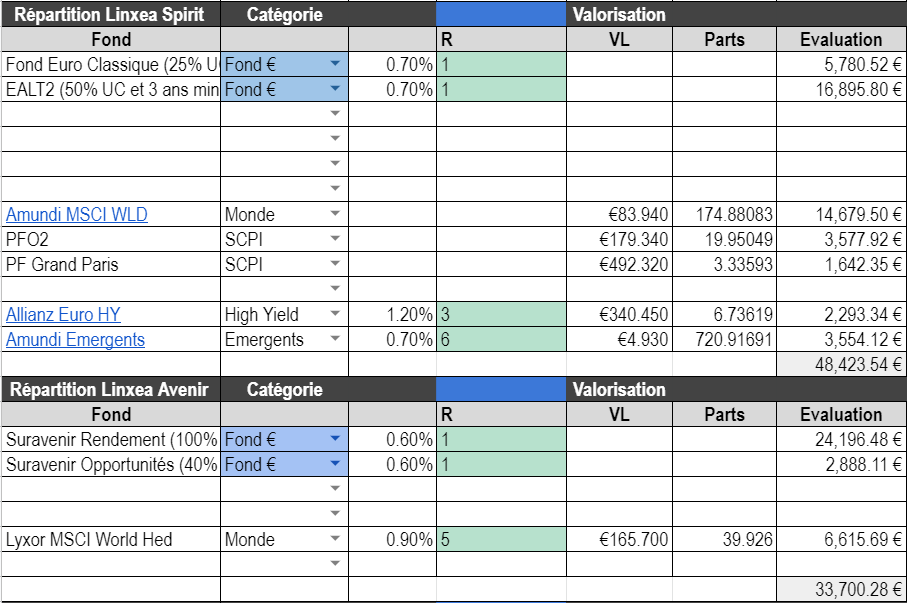Screen dimensions: 907x603
Task: Expand category dropdown for Suravenir Opportunités
Action: pos(335,464)
